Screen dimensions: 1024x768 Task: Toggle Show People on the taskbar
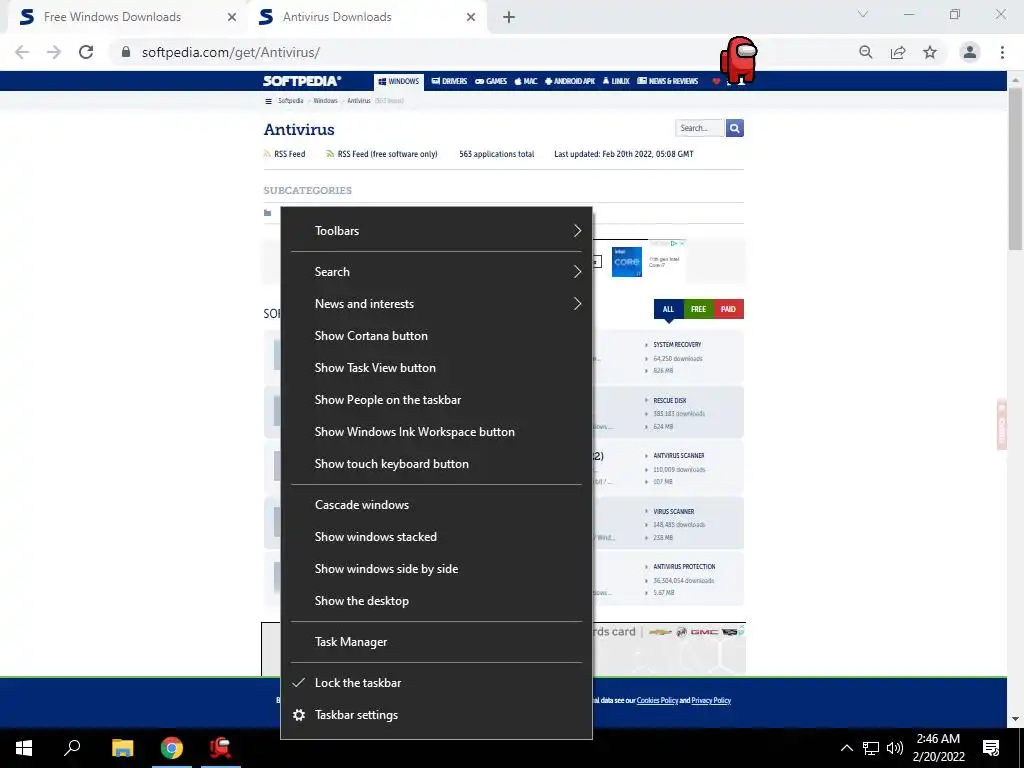pos(436,400)
